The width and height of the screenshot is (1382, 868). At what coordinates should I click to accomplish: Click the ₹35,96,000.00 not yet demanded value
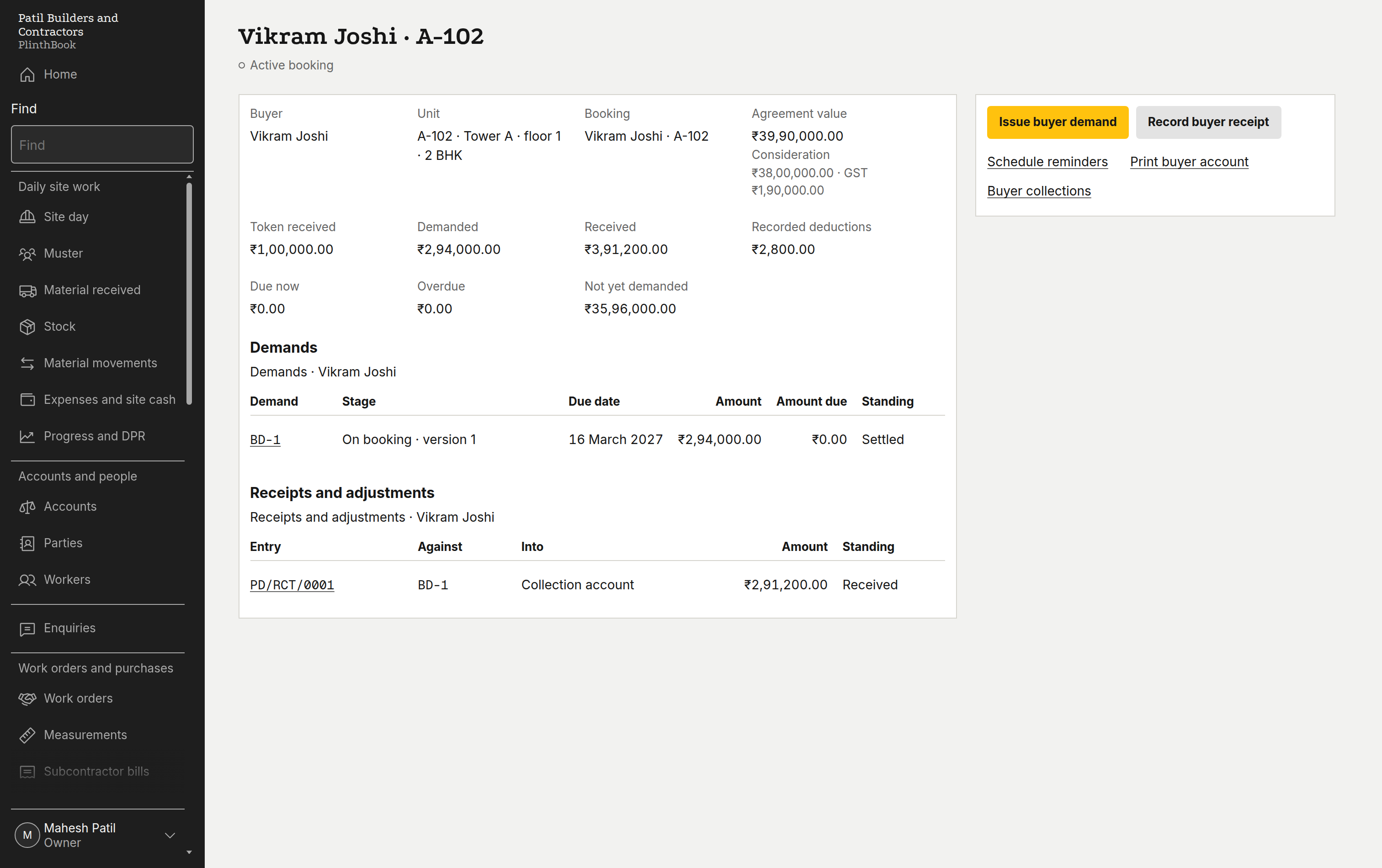(x=630, y=309)
